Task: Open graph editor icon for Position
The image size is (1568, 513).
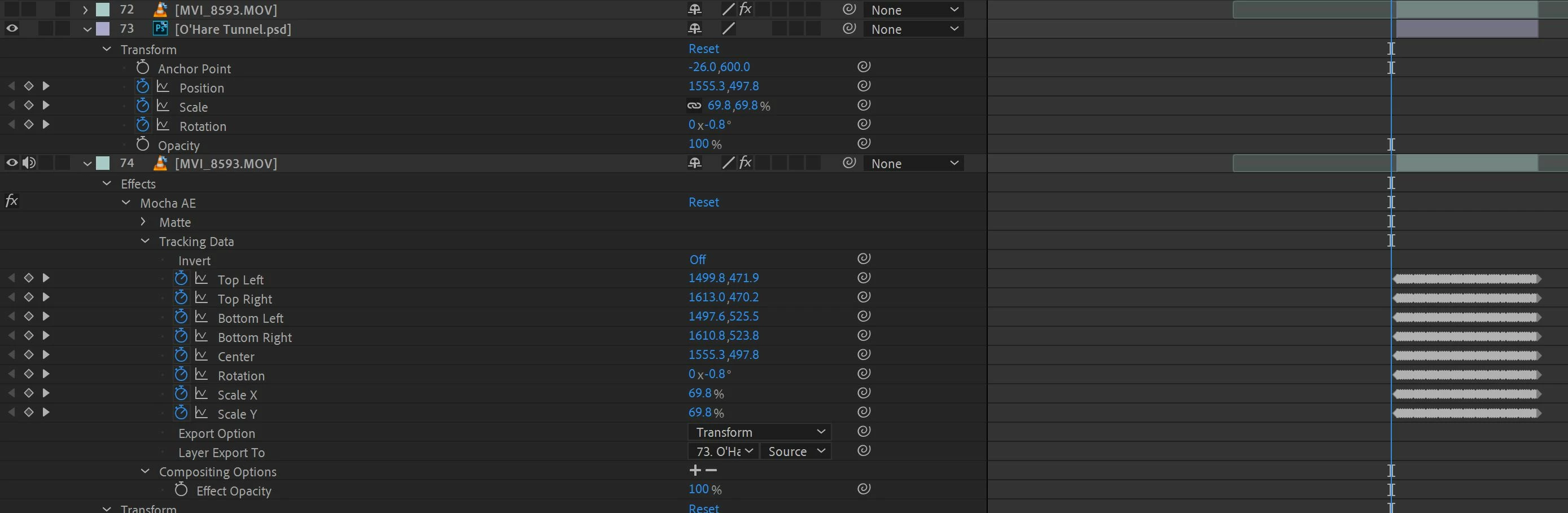Action: tap(163, 87)
